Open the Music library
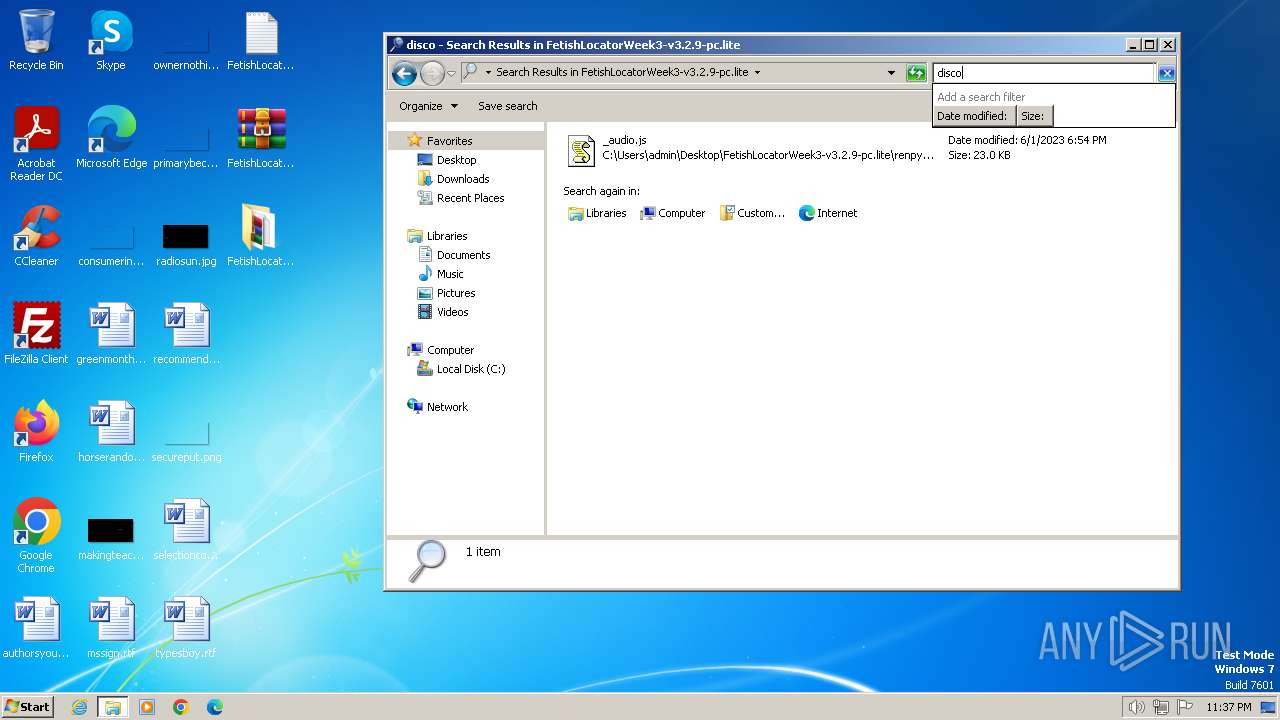The image size is (1280, 720). [x=450, y=274]
